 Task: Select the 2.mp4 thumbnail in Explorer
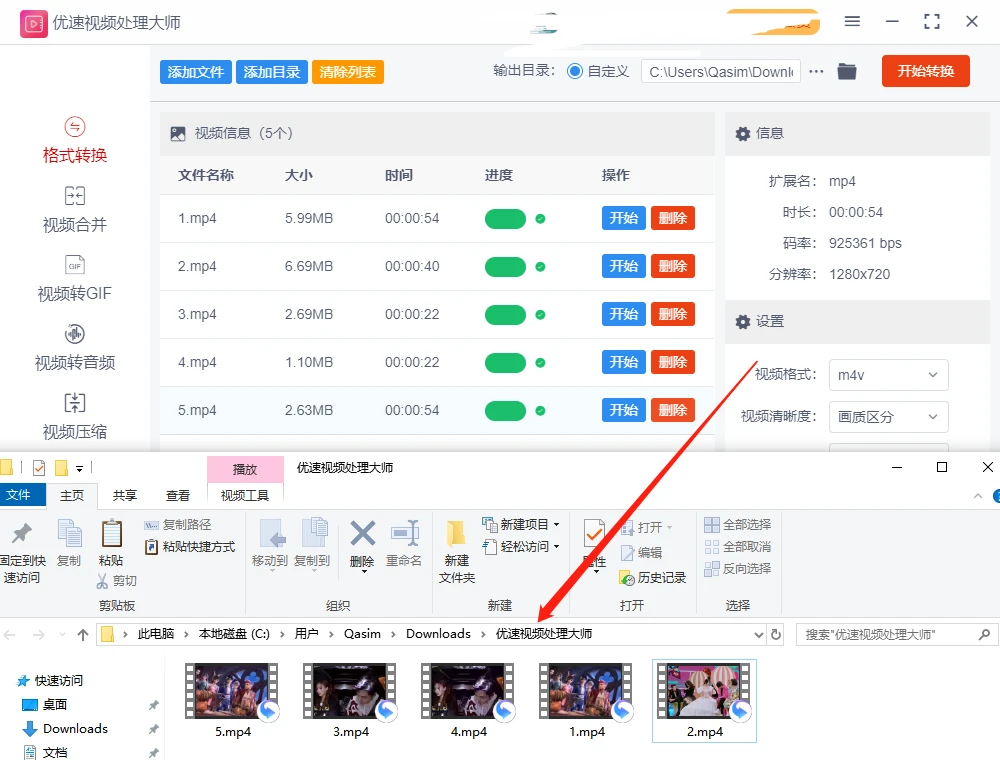click(x=704, y=701)
